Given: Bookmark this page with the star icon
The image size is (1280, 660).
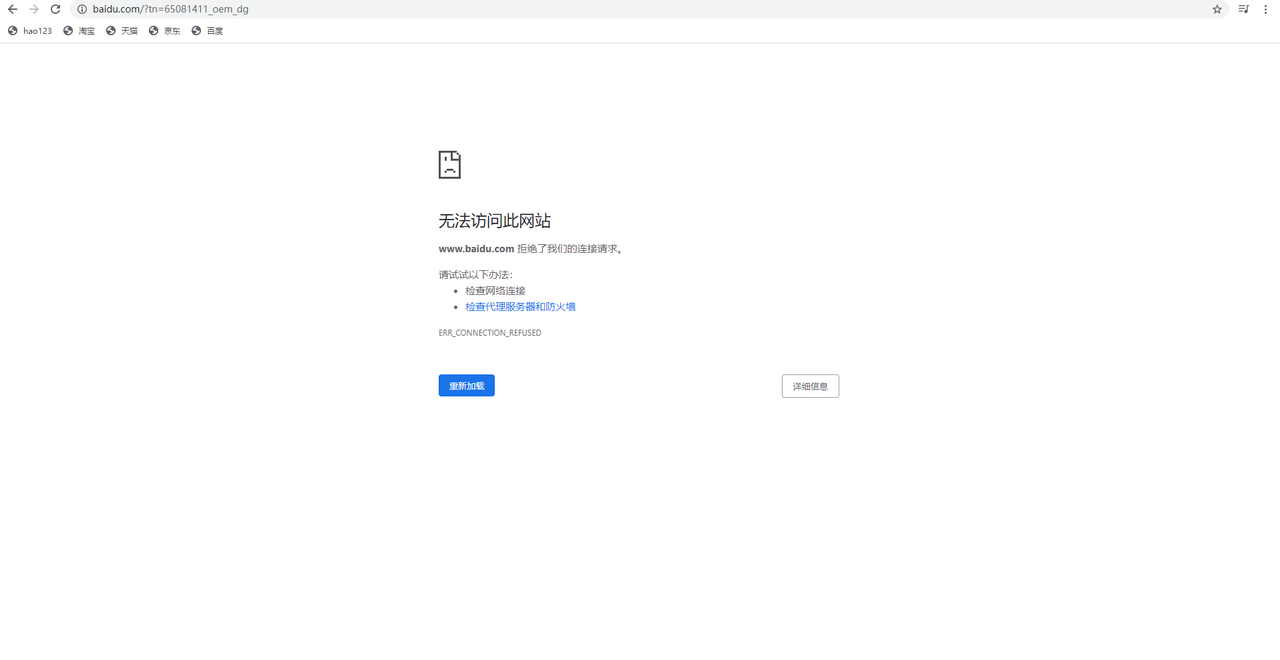Looking at the screenshot, I should click(x=1217, y=9).
